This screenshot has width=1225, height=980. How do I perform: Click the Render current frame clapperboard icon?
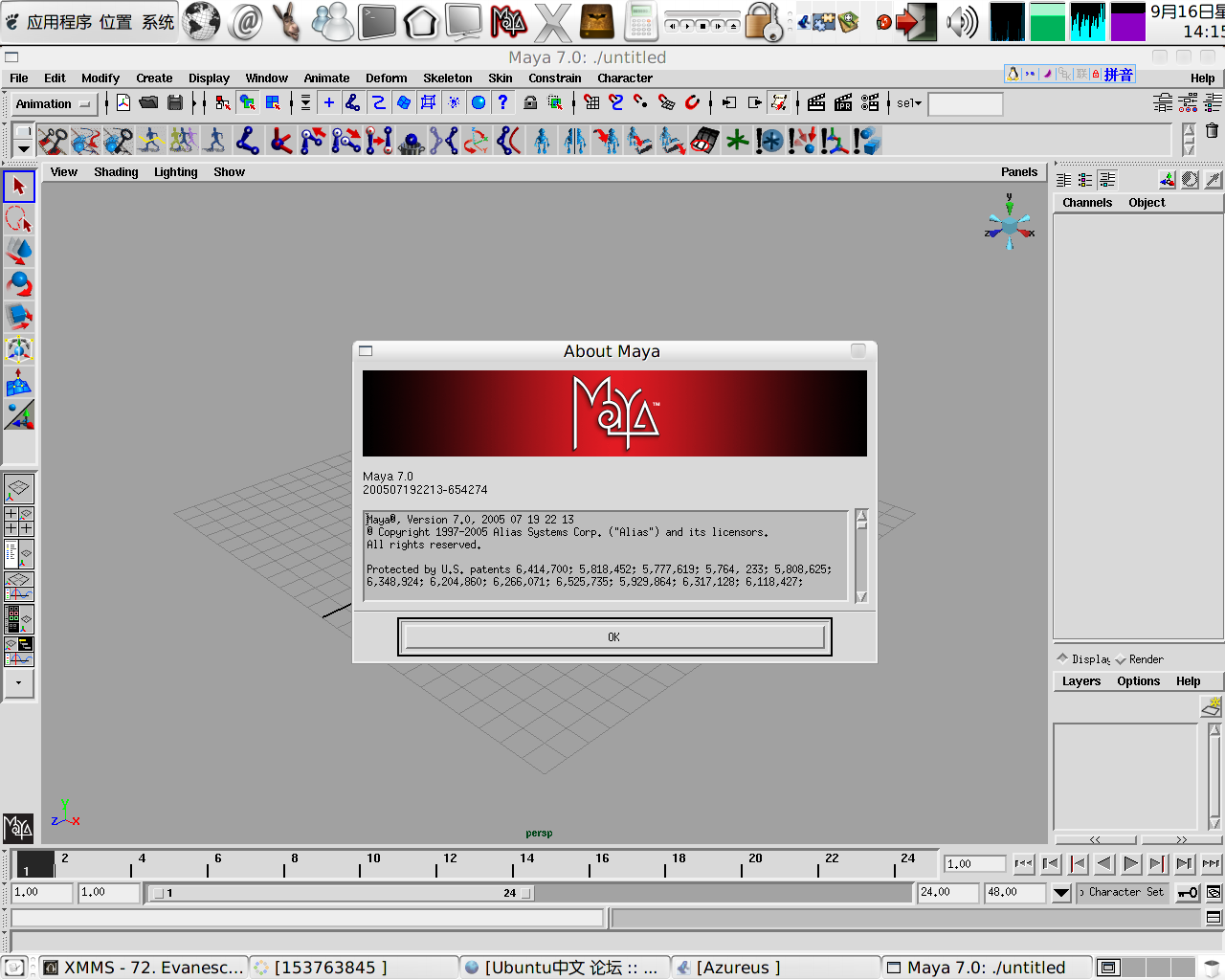816,102
